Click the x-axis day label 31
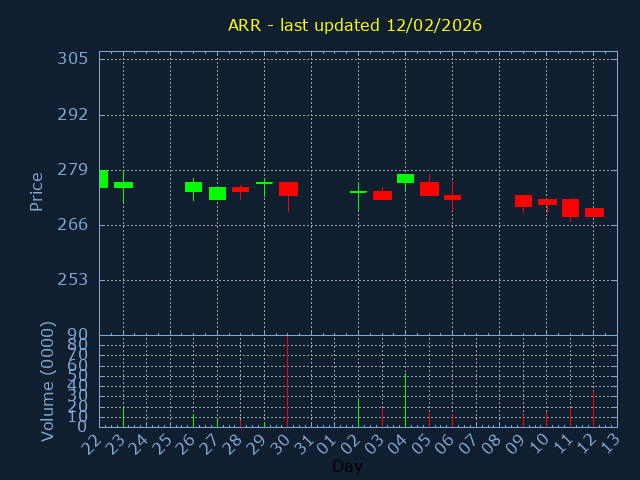The width and height of the screenshot is (640, 480). click(x=304, y=443)
